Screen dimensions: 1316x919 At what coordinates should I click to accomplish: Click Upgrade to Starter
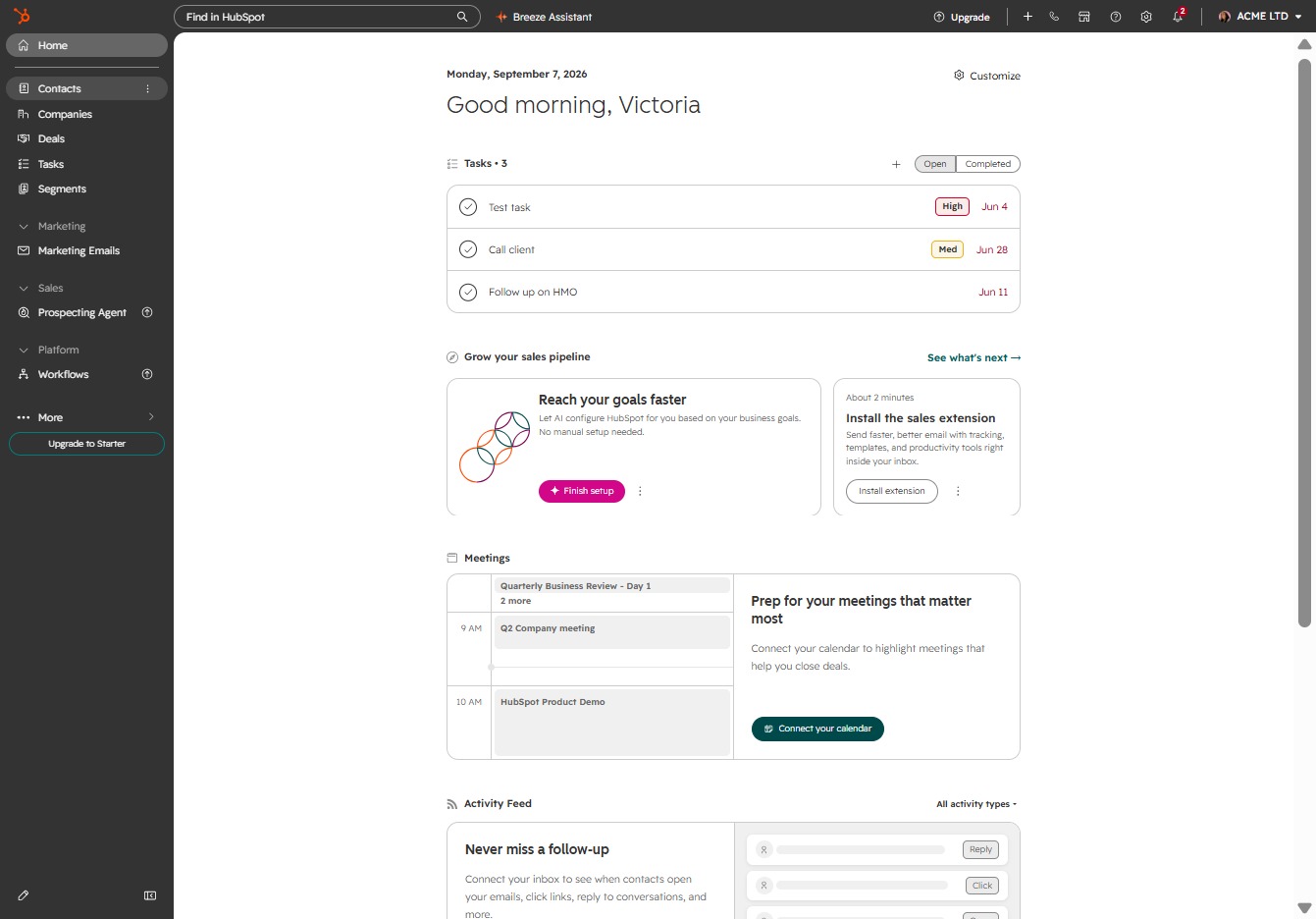pyautogui.click(x=86, y=444)
